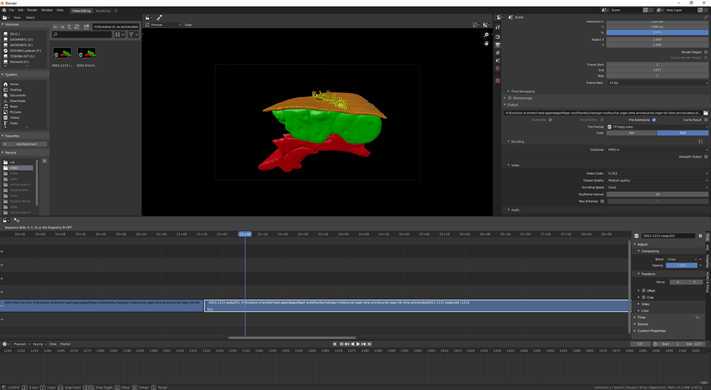The image size is (711, 390).
Task: Open the Edit menu
Action: click(x=20, y=10)
